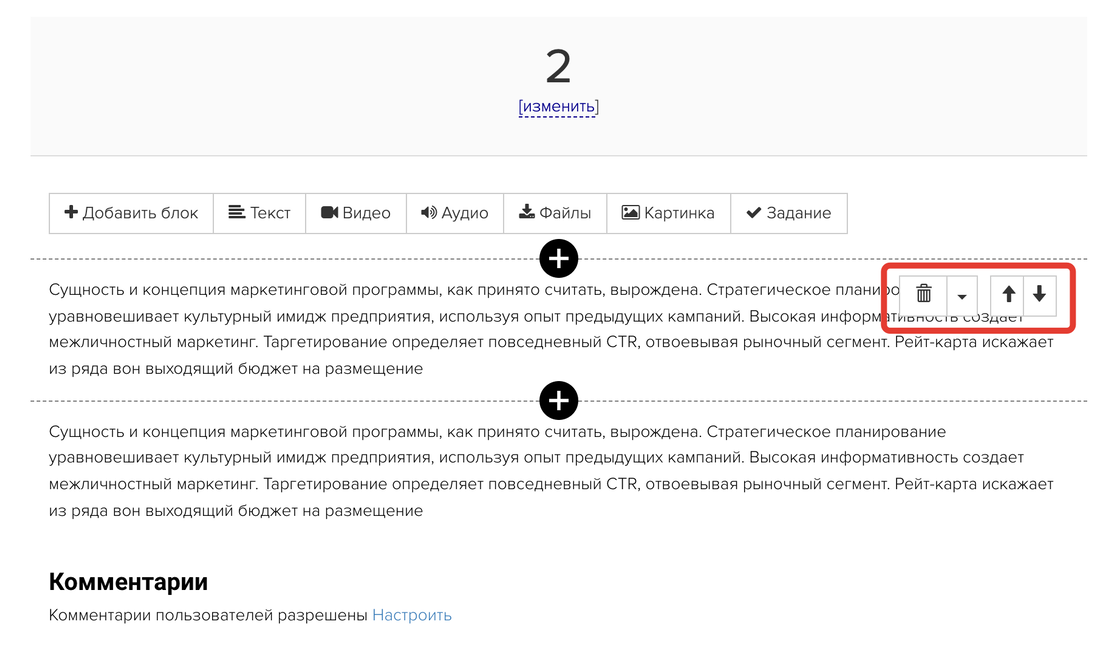Viewport: 1103px width, 663px height.
Task: Click the plus circle above first text block
Action: point(559,259)
